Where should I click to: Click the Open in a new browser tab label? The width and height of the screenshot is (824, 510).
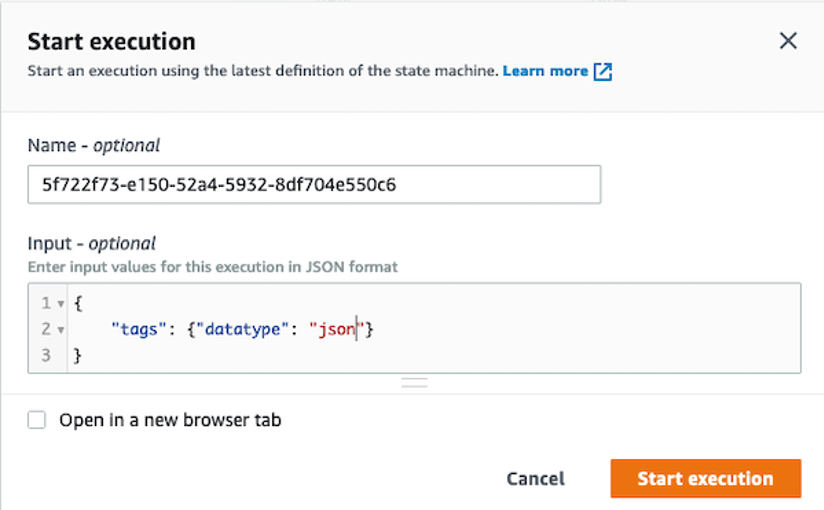coord(170,421)
